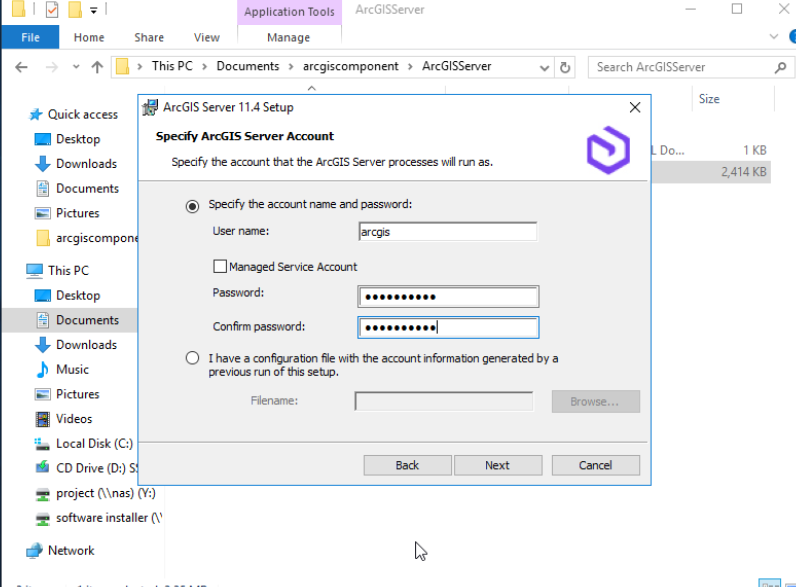This screenshot has width=796, height=587.
Task: Click the quick access Properties checkmark icon
Action: [x=52, y=10]
